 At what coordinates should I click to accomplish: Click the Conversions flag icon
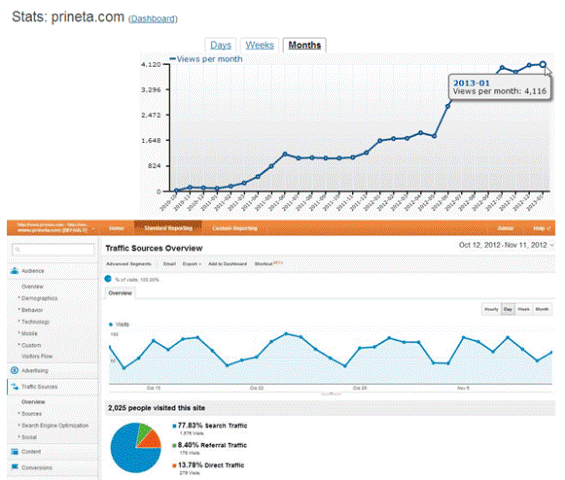[x=15, y=467]
